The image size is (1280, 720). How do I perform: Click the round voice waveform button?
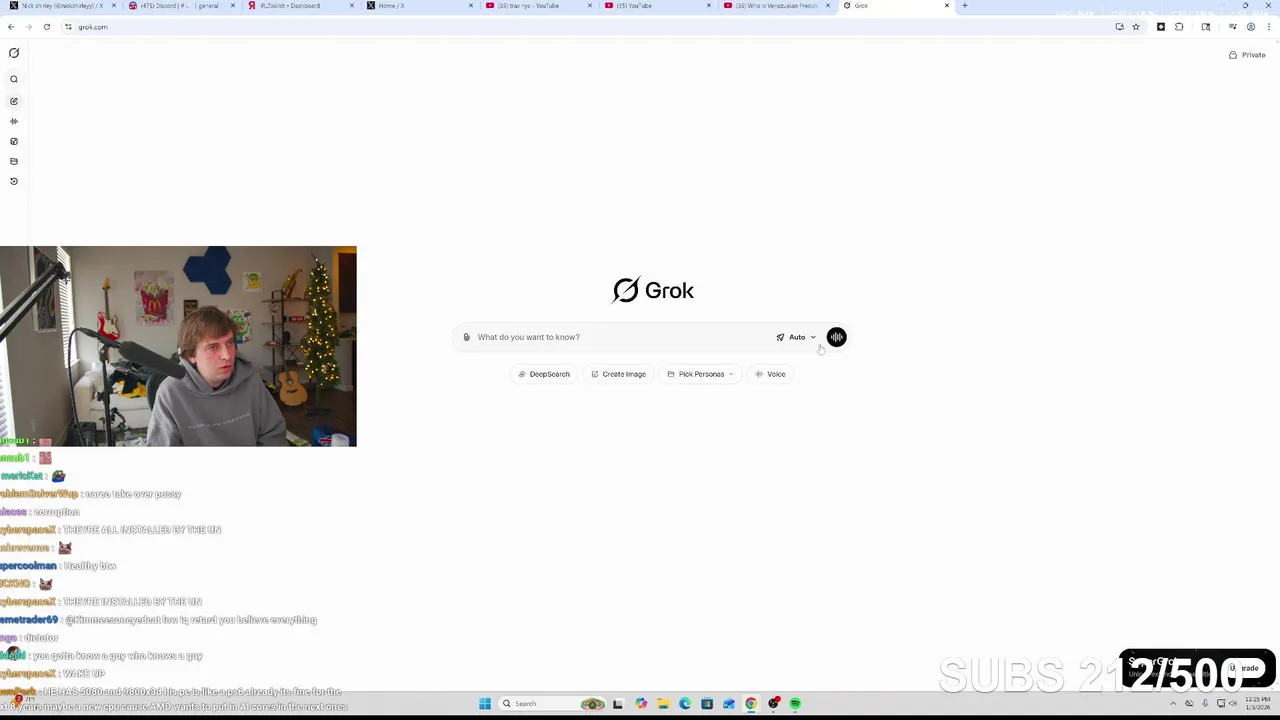[836, 337]
